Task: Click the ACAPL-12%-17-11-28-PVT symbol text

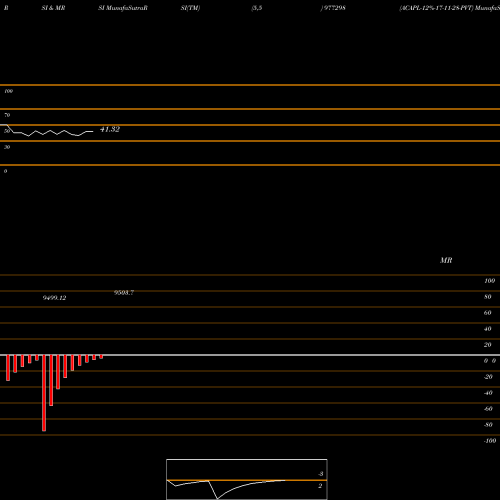Action: pos(436,8)
